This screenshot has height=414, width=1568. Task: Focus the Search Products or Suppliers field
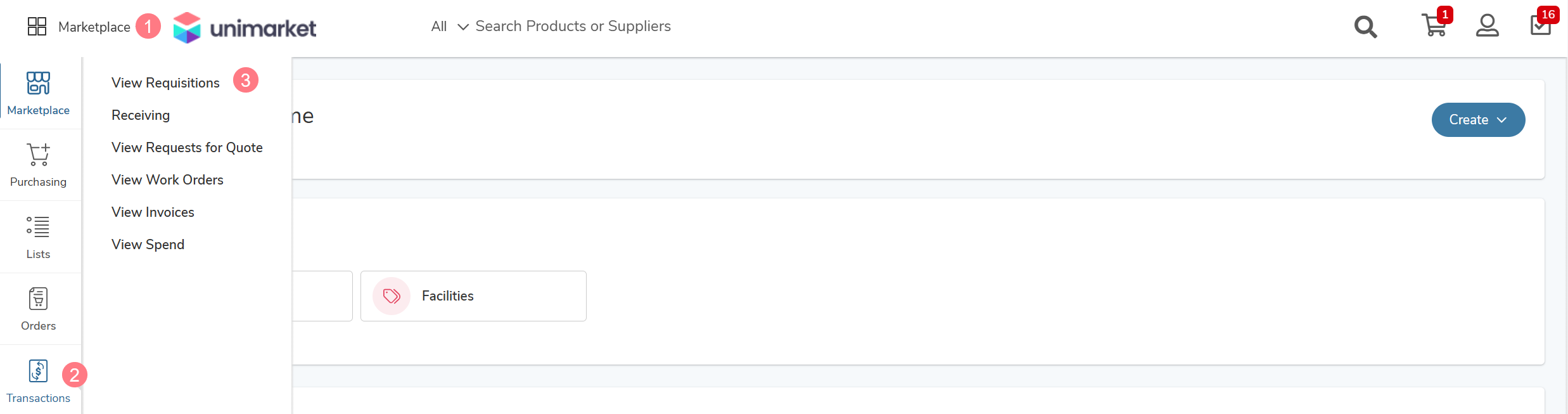click(x=573, y=26)
